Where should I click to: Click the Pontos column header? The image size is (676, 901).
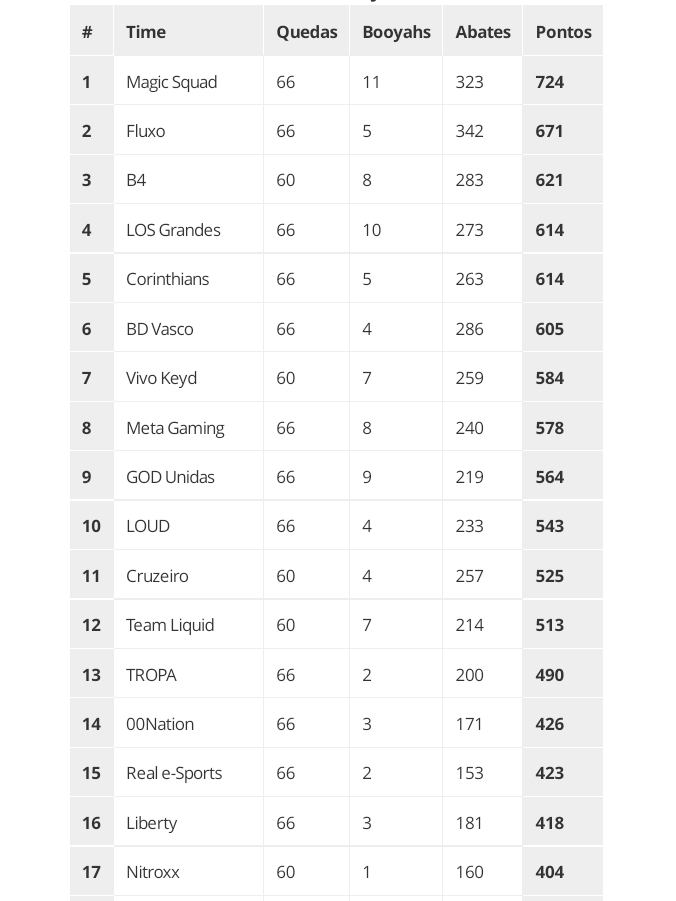[563, 32]
